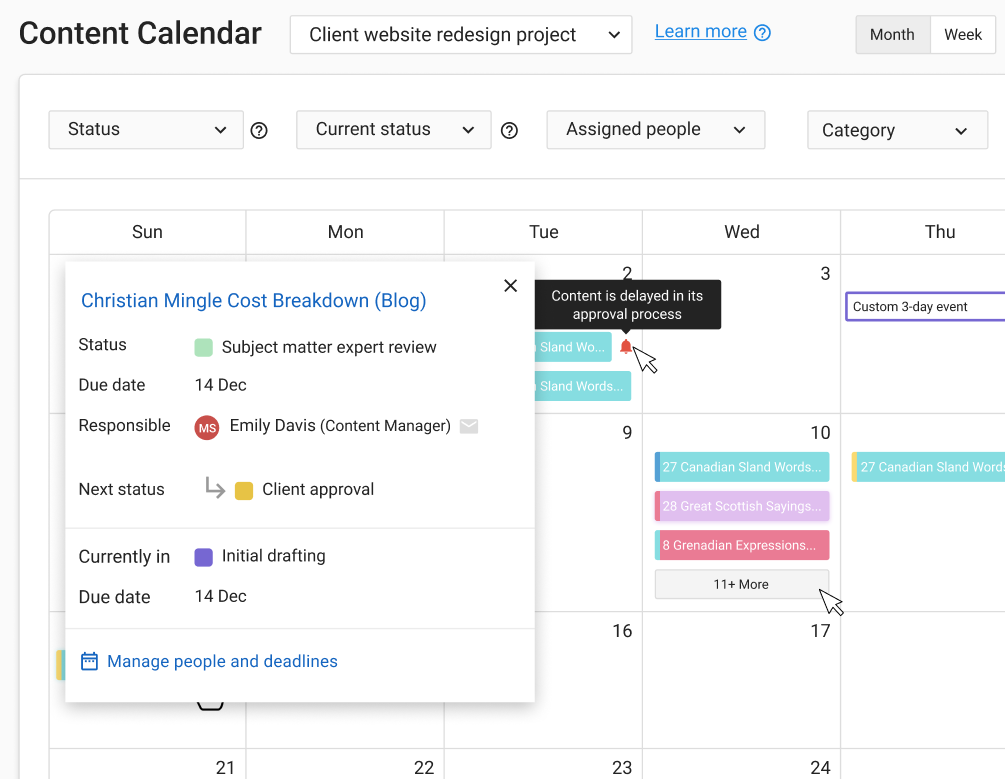This screenshot has width=1005, height=779.
Task: Open the Custom 3-day event on Thursday
Action: coord(926,306)
